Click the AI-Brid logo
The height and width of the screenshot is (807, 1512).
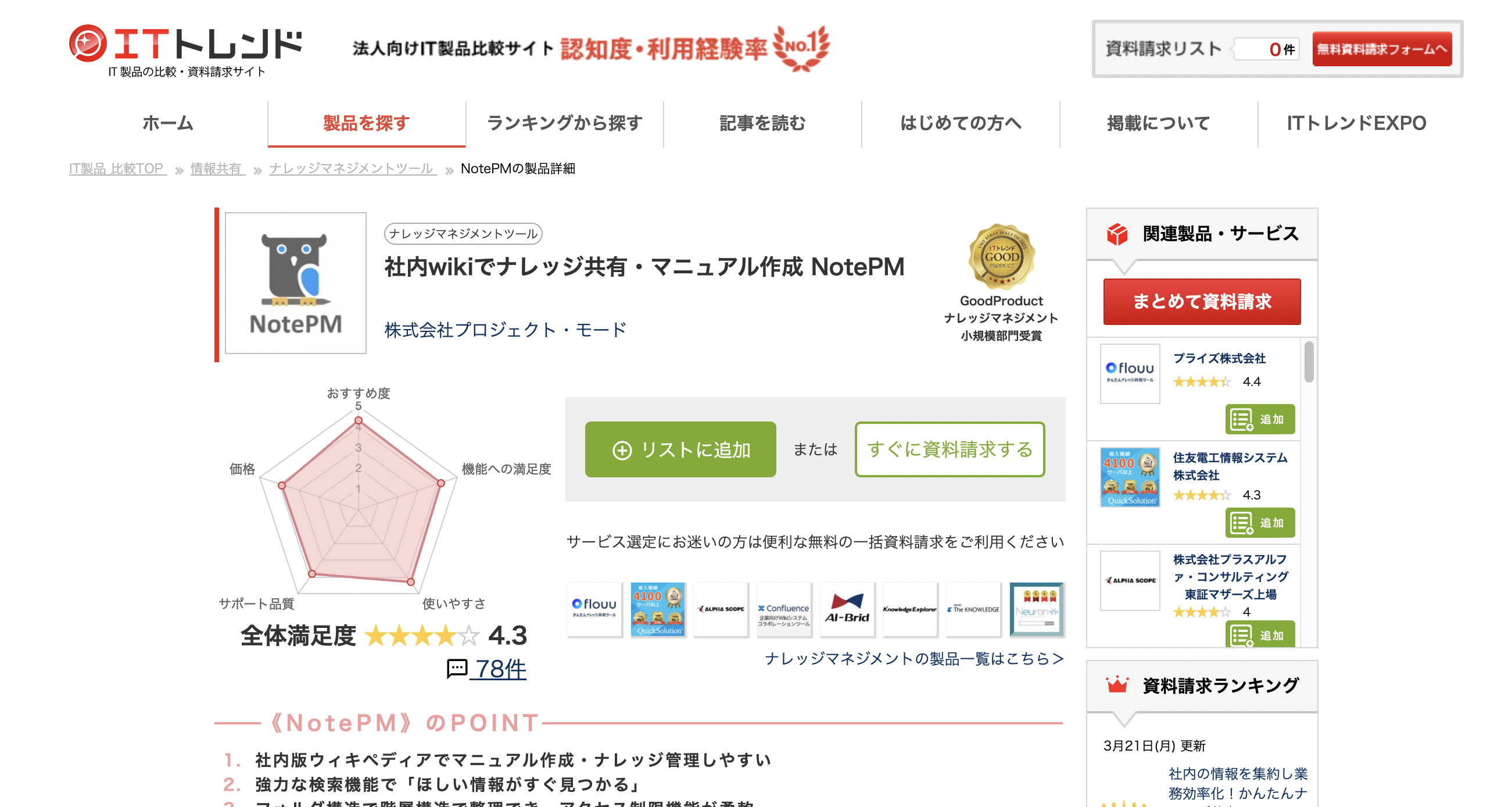[x=847, y=610]
